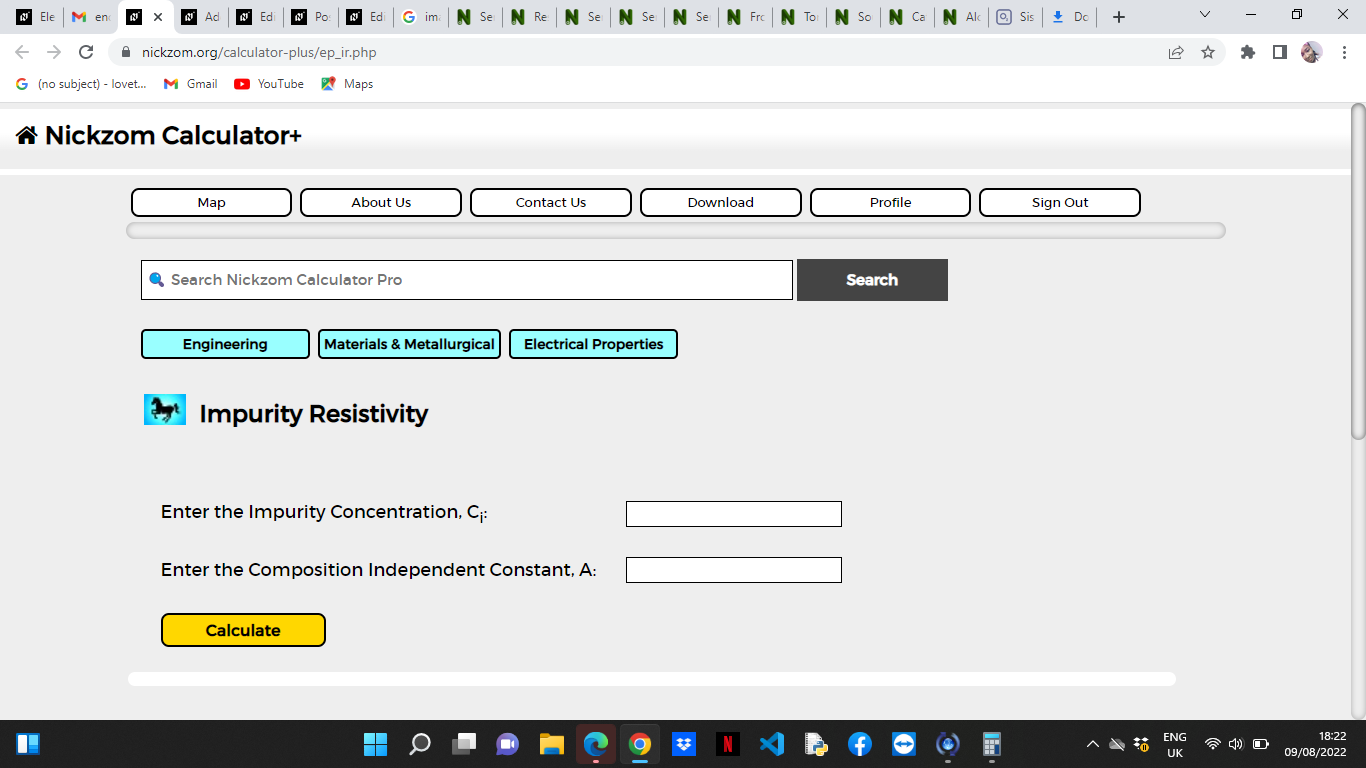Open the Profile page

click(890, 202)
